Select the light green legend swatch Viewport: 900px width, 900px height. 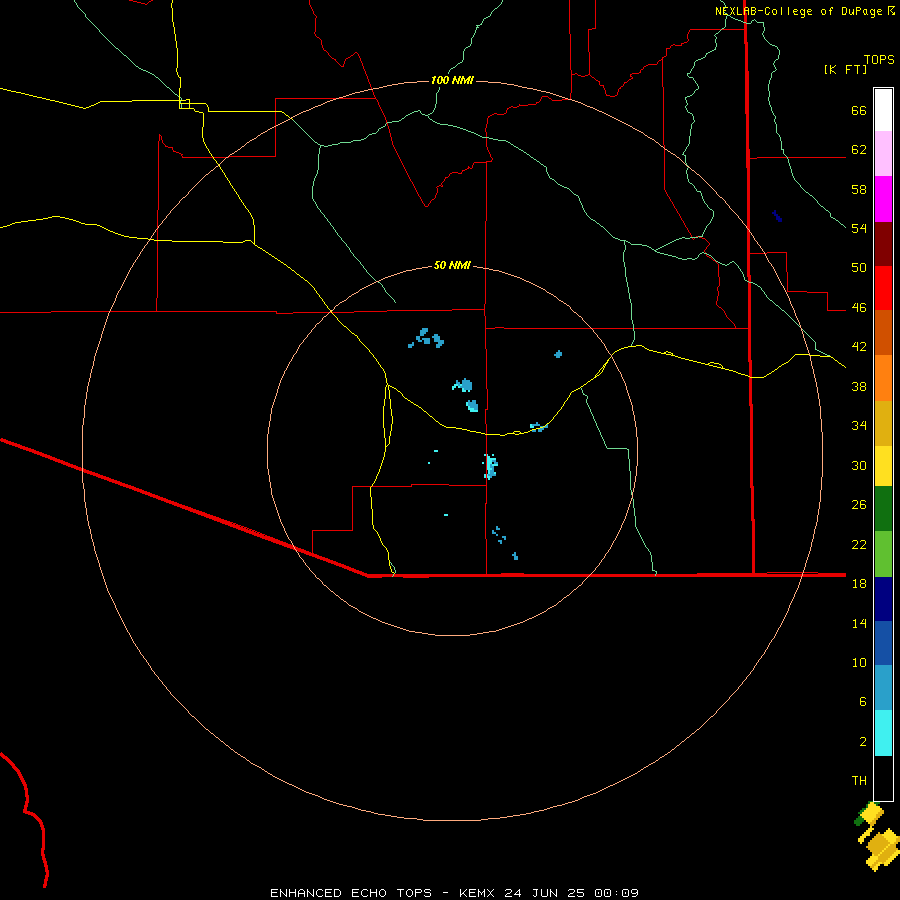[x=883, y=554]
